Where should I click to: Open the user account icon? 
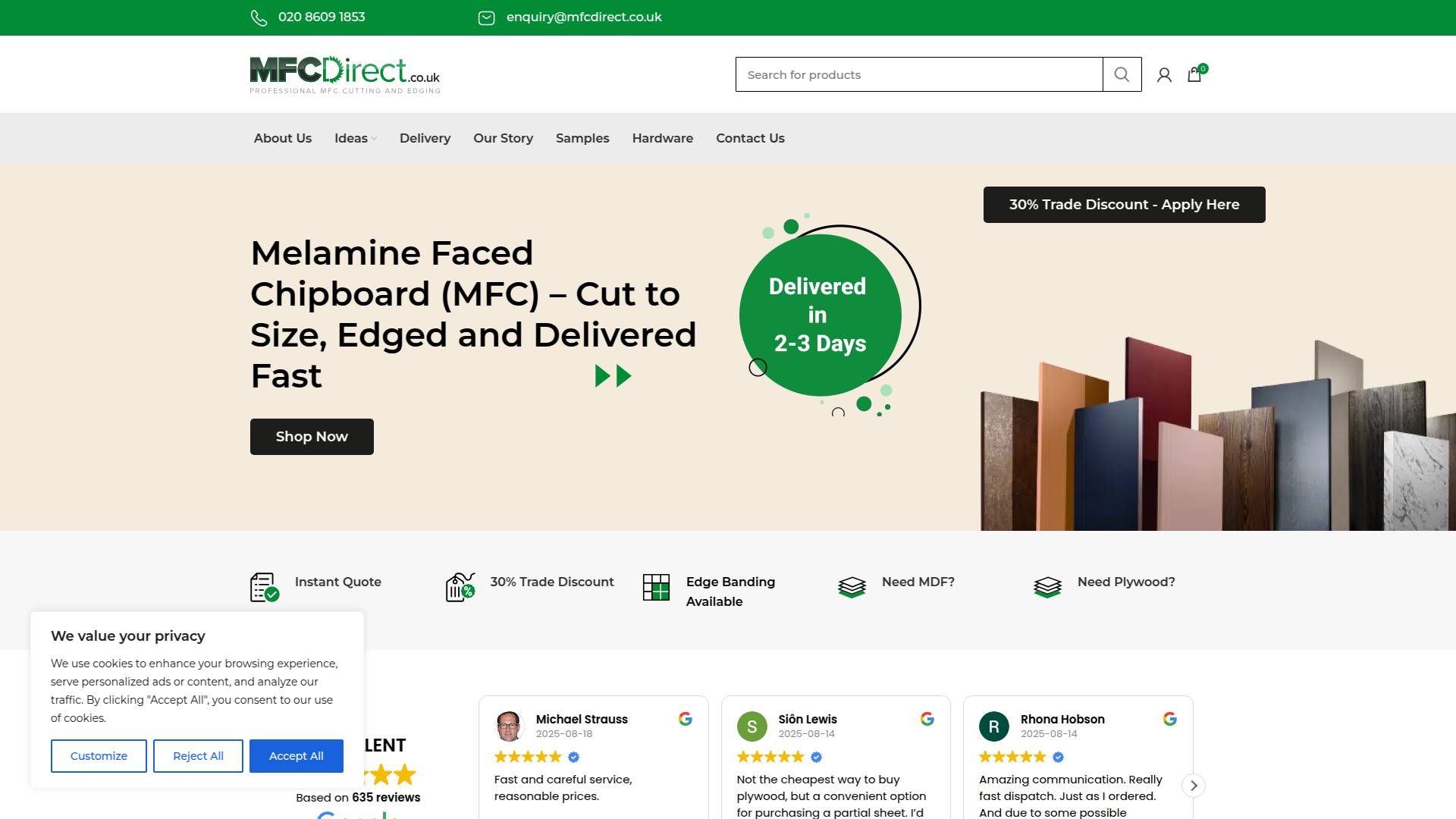pos(1164,74)
